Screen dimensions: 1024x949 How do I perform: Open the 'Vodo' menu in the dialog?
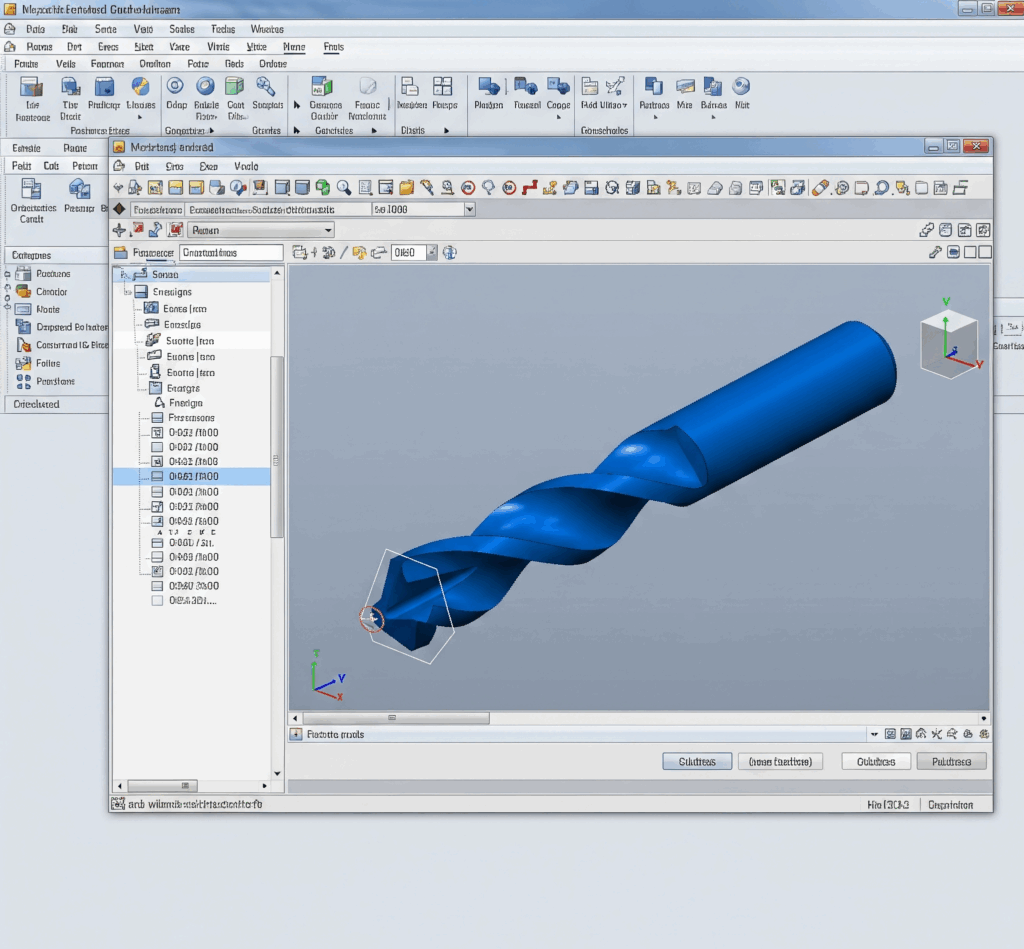tap(245, 166)
